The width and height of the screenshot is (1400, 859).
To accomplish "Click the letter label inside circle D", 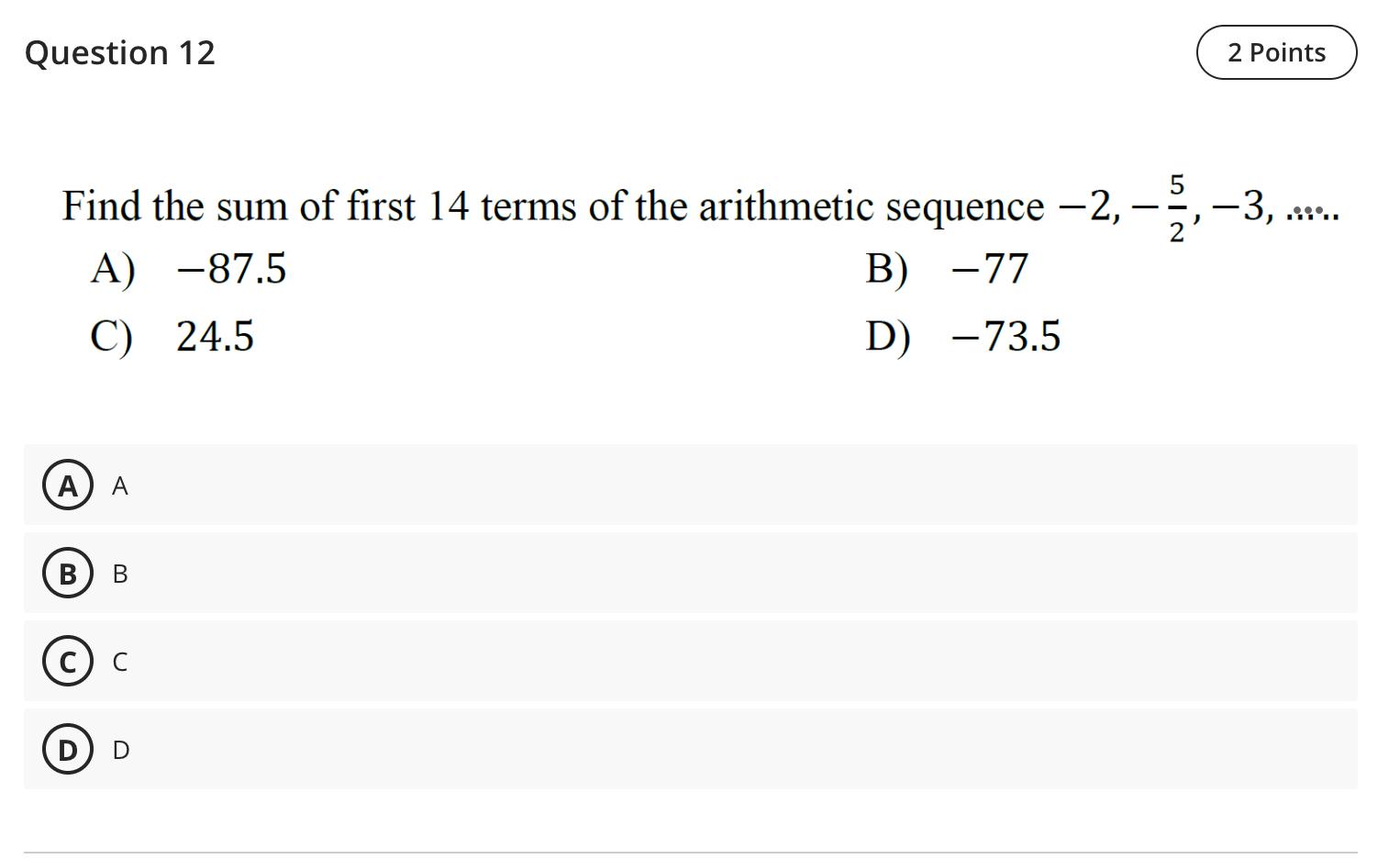I will click(x=67, y=749).
